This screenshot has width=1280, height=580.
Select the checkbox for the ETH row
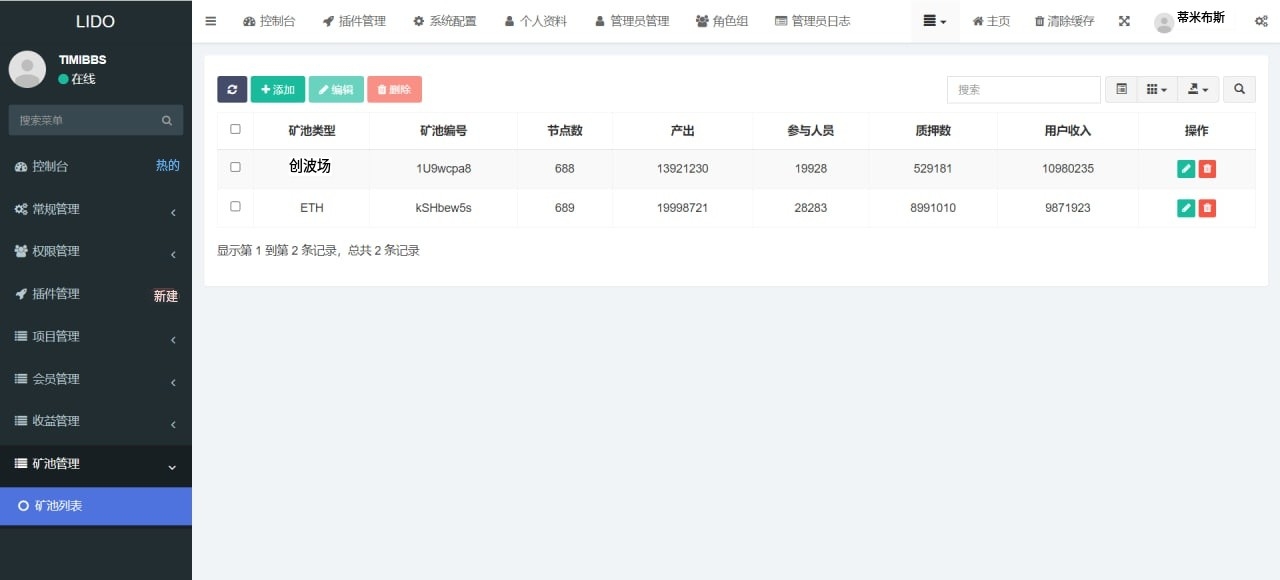point(236,207)
